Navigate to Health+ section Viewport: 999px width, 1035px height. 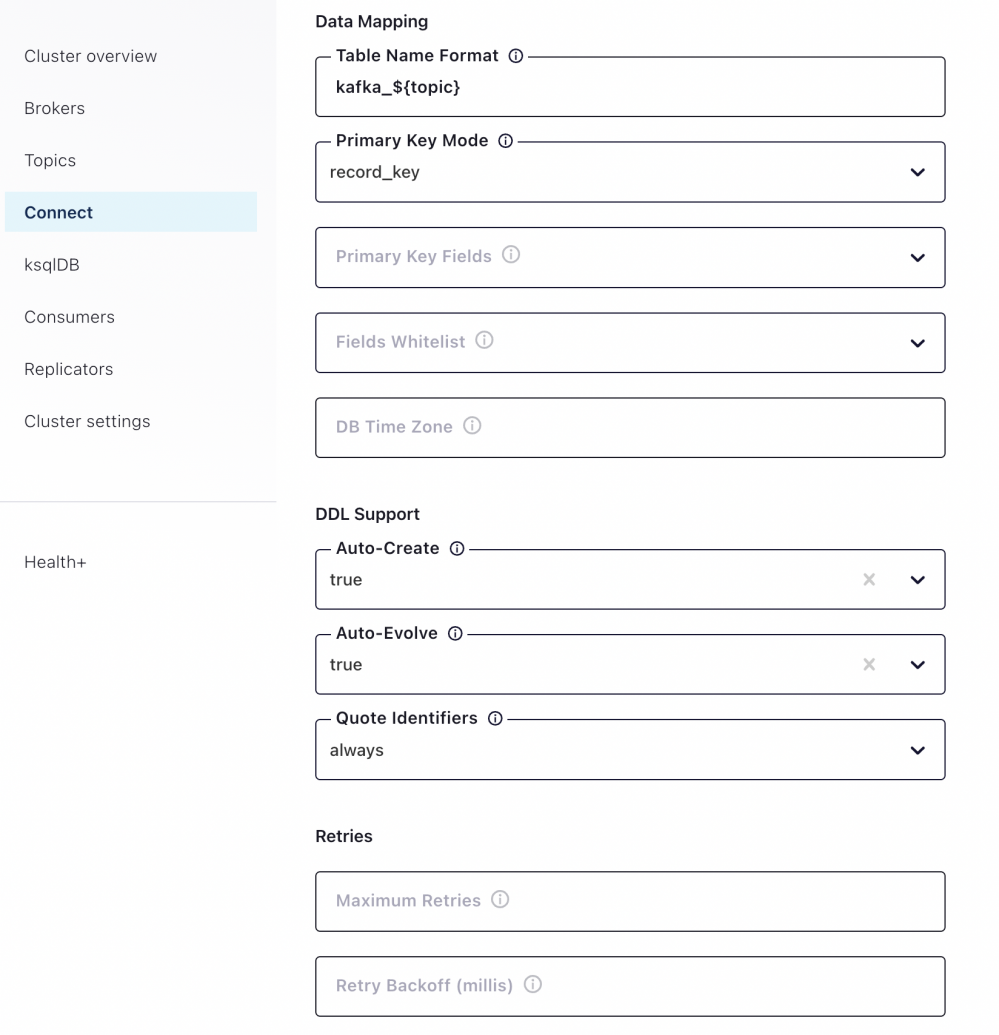point(55,562)
